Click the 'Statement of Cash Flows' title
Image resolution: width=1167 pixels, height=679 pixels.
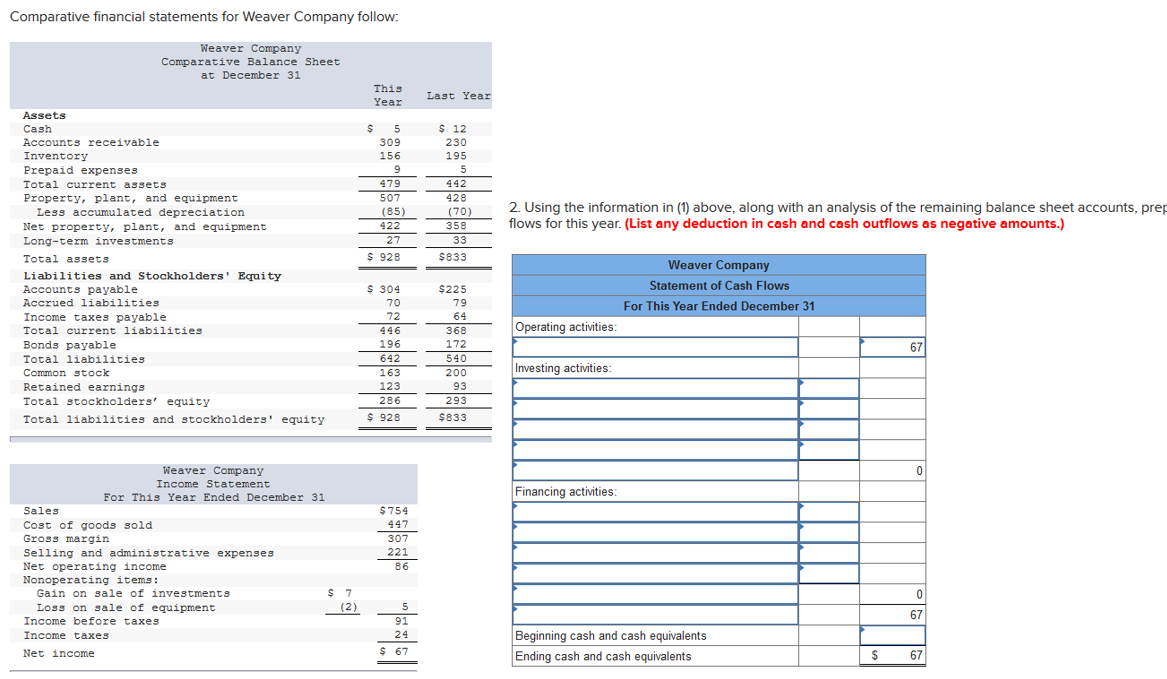[x=719, y=285]
